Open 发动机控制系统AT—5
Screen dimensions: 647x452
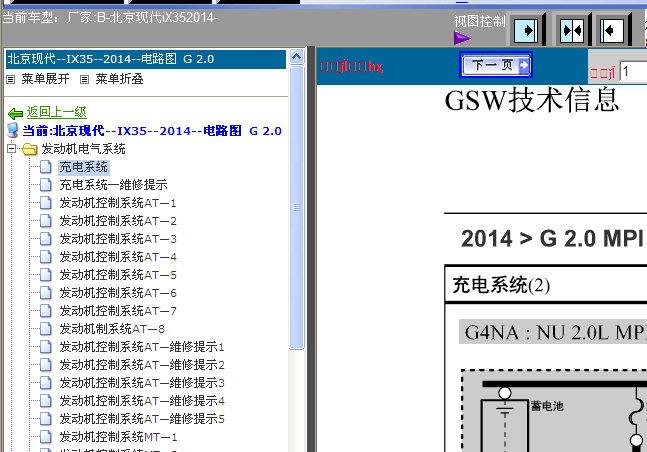(118, 275)
